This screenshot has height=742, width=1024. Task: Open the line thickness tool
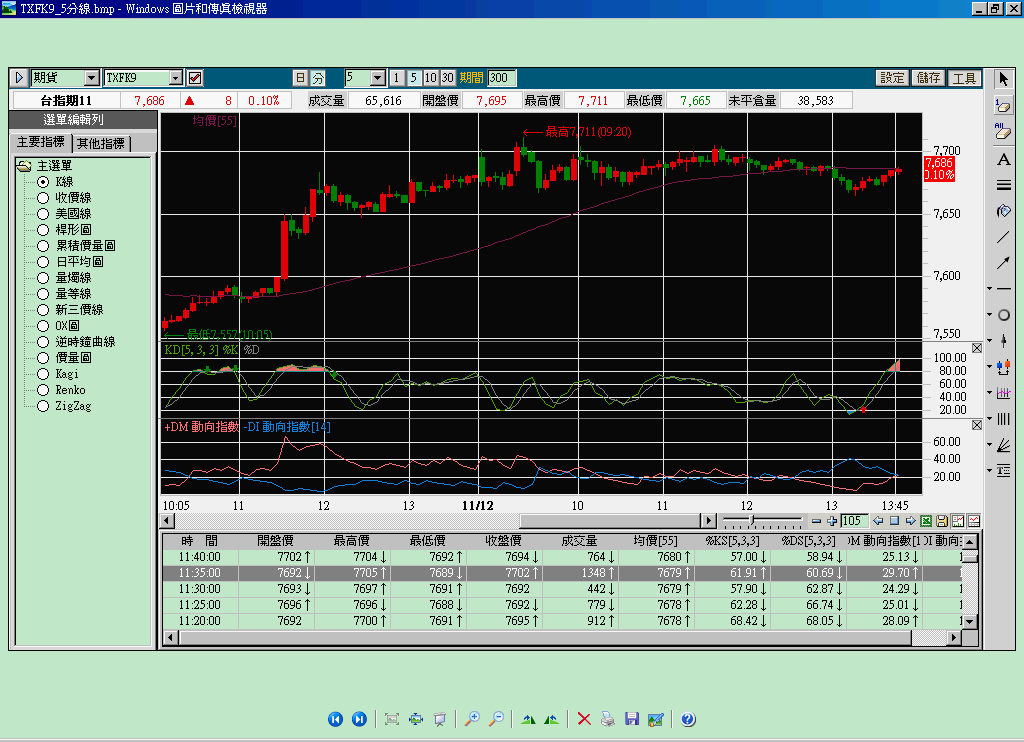click(x=1003, y=186)
